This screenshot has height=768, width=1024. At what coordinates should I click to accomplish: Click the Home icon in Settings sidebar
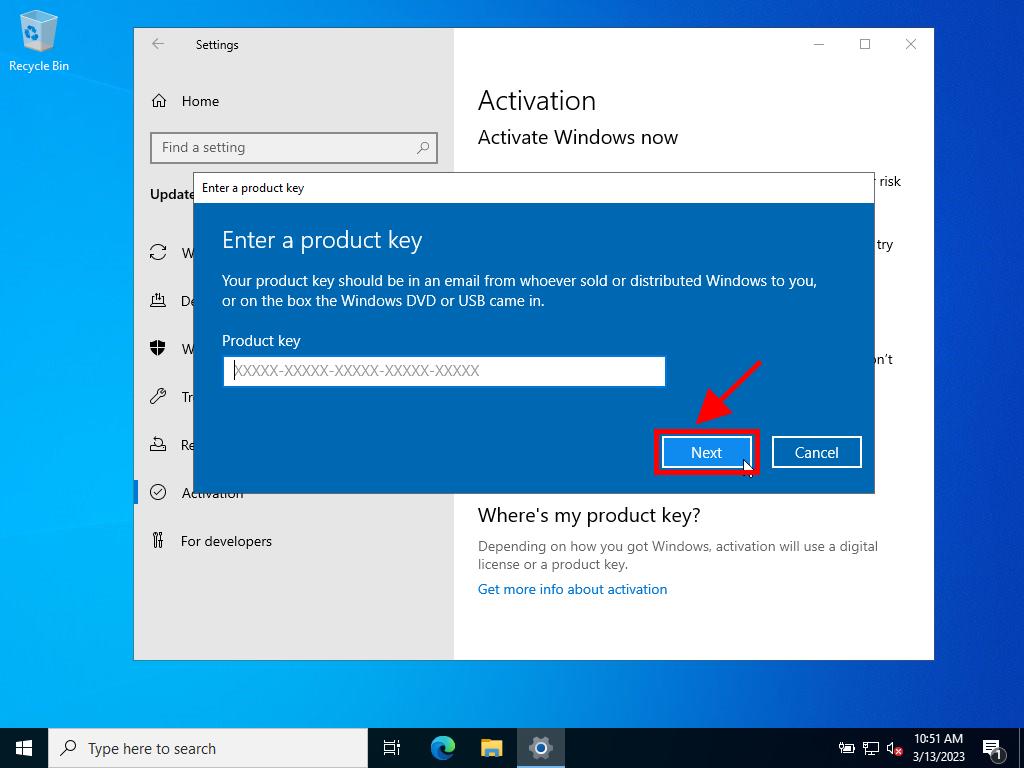coord(159,101)
